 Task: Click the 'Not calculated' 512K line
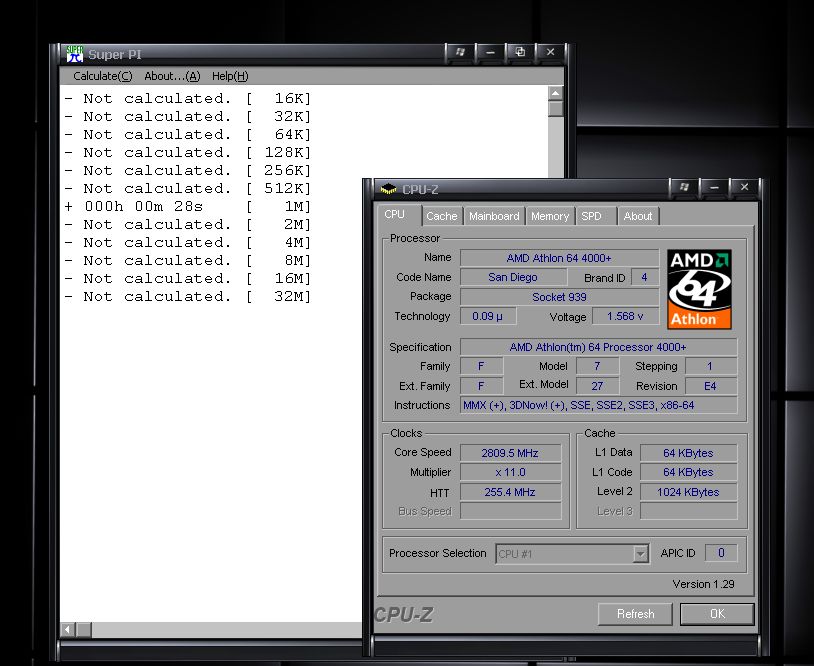pos(187,188)
